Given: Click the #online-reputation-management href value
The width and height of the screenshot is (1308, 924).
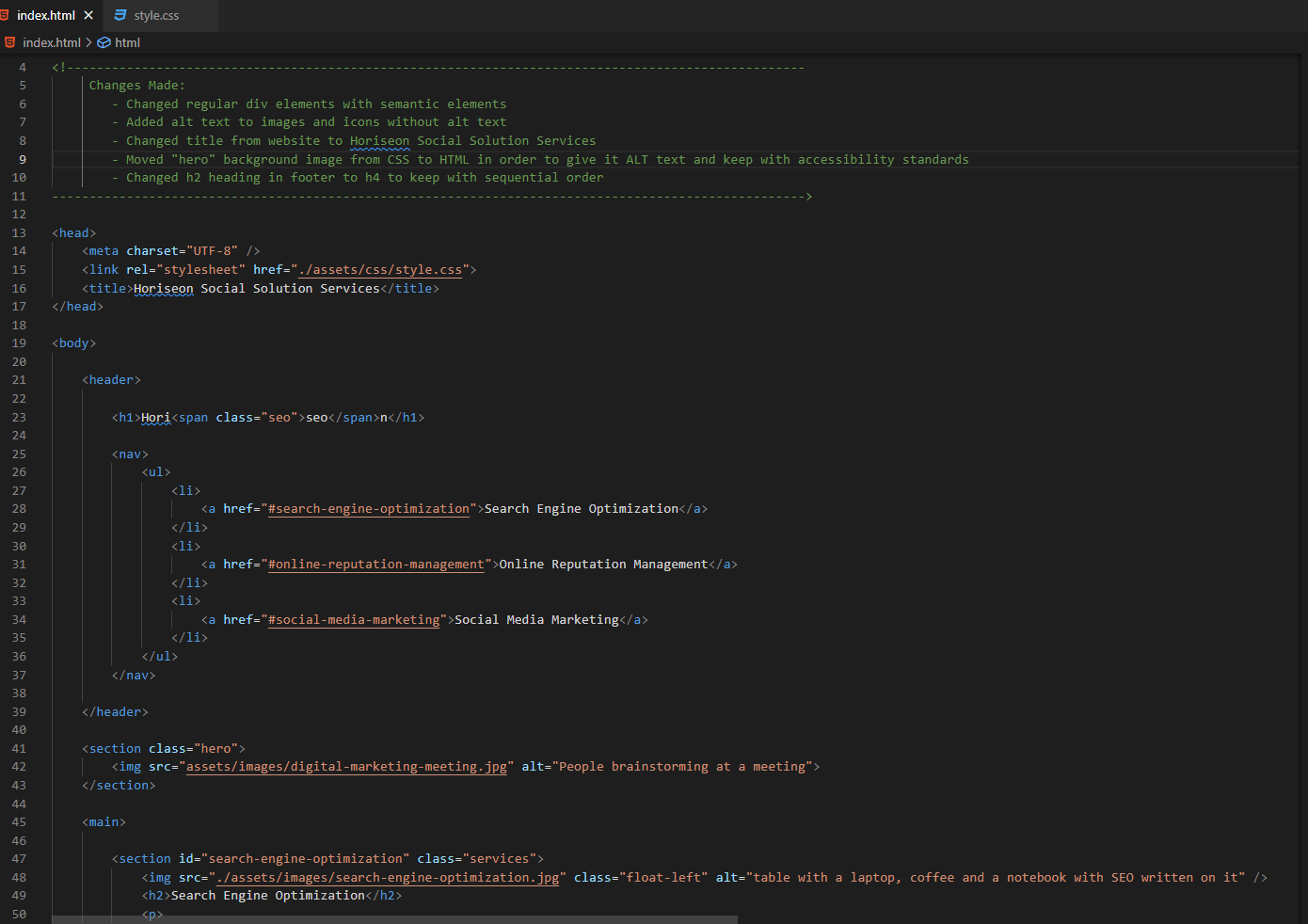Looking at the screenshot, I should [375, 564].
